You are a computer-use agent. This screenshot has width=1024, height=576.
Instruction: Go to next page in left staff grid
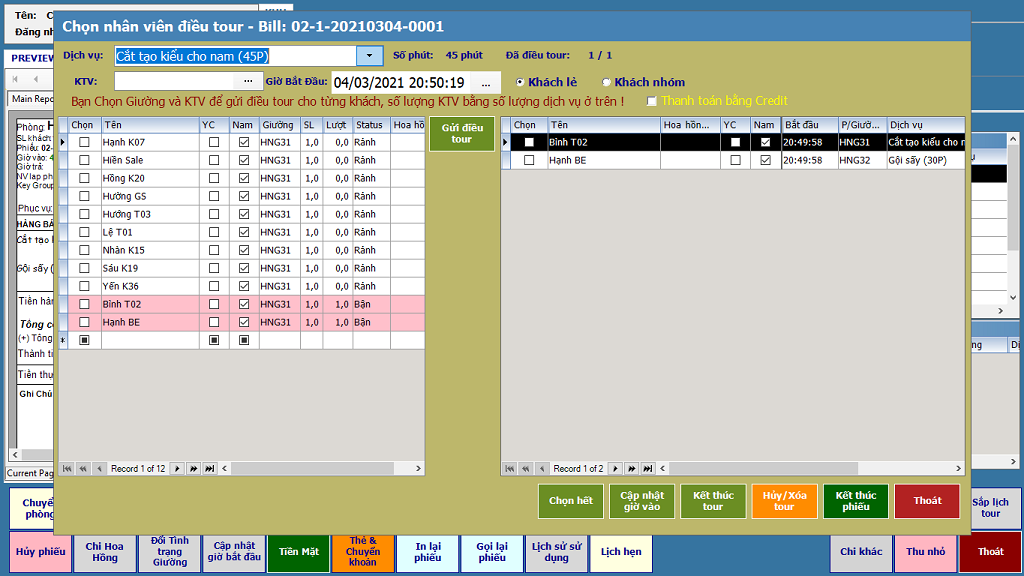(x=193, y=468)
